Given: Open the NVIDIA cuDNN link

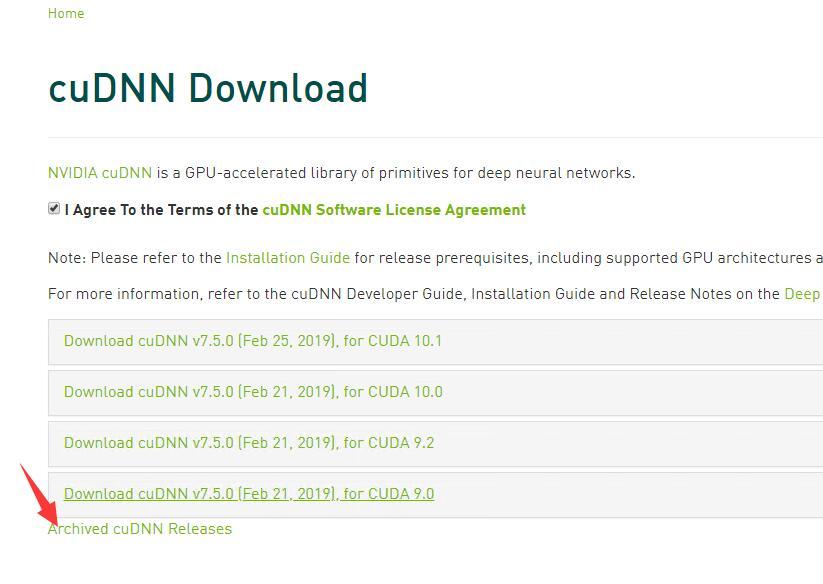Looking at the screenshot, I should (99, 173).
